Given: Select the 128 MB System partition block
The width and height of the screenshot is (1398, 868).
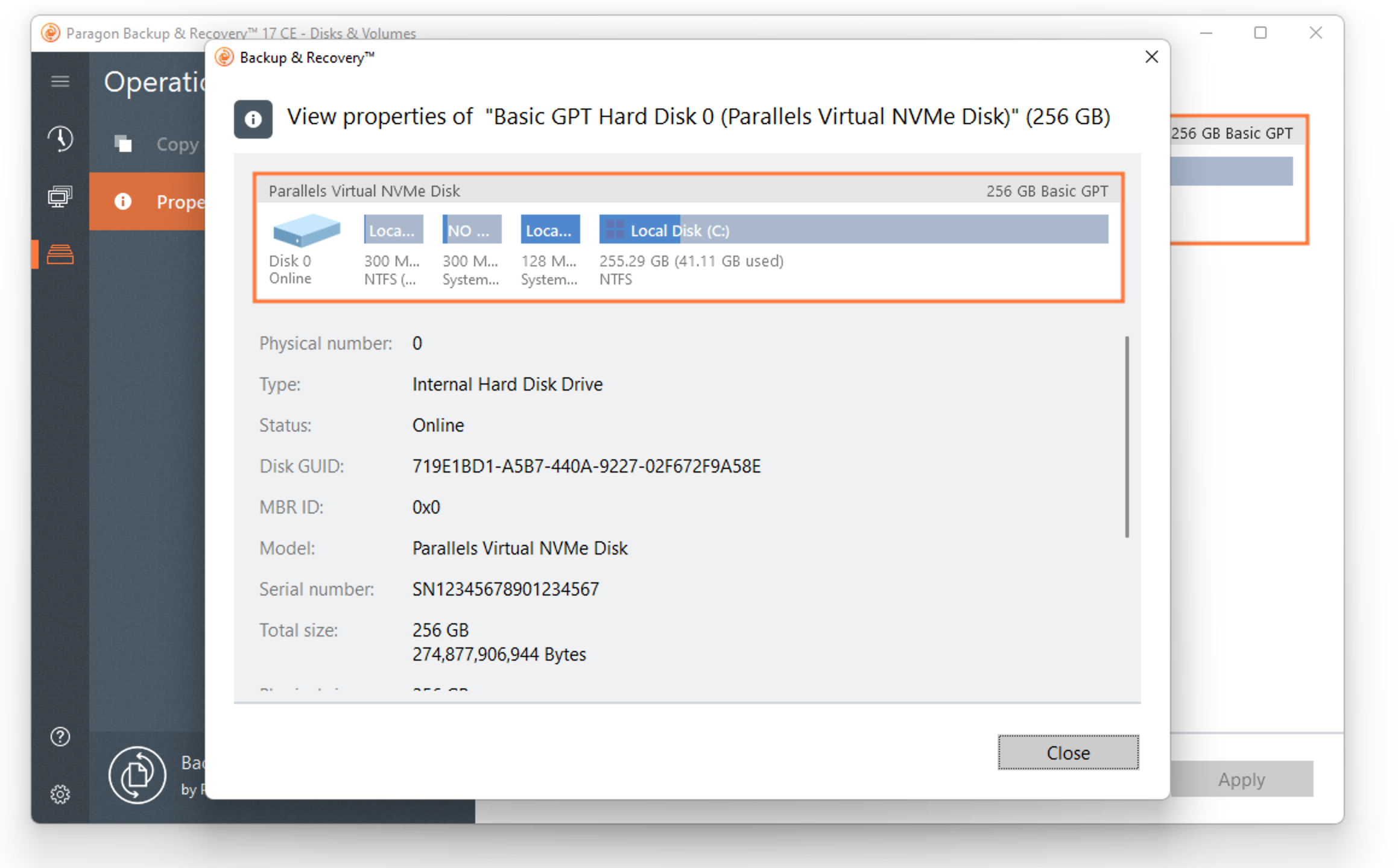Looking at the screenshot, I should pos(550,230).
